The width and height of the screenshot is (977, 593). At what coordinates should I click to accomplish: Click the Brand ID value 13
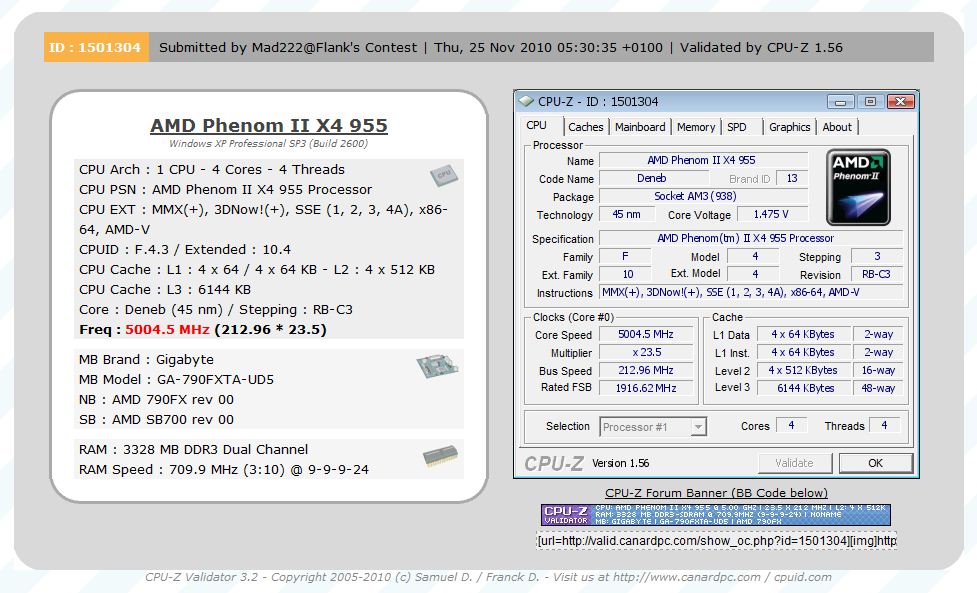tap(792, 179)
